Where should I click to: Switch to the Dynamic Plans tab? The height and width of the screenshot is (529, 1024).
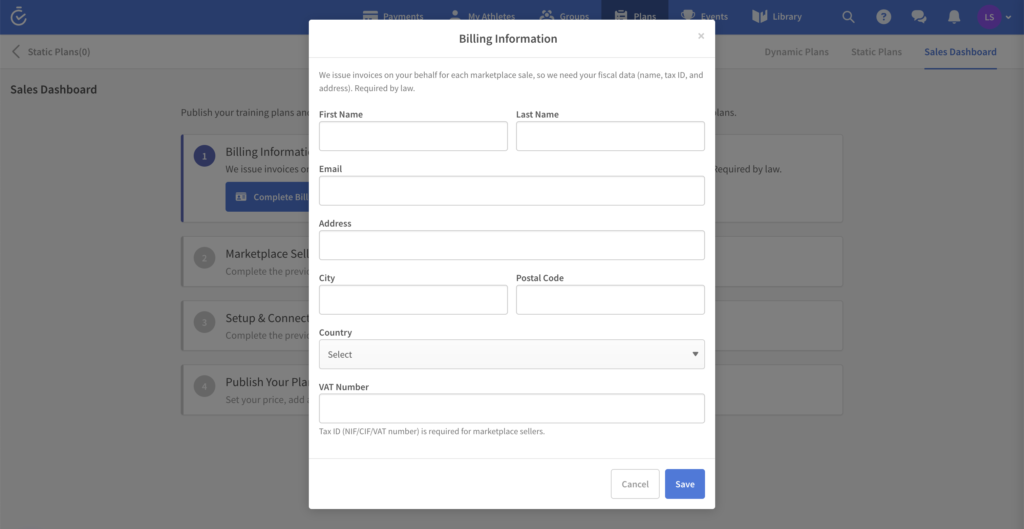coord(796,52)
